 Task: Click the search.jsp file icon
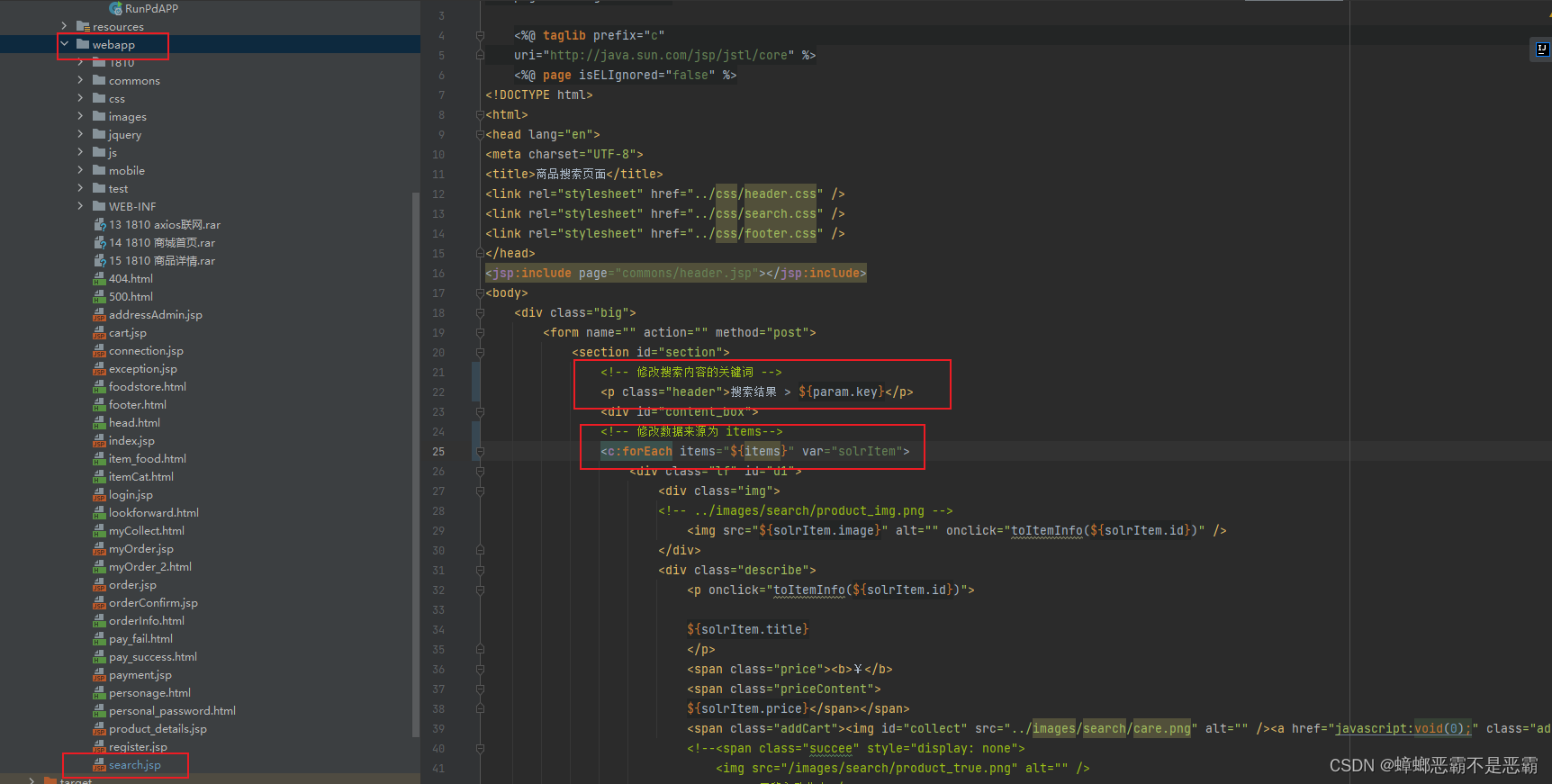pos(99,764)
